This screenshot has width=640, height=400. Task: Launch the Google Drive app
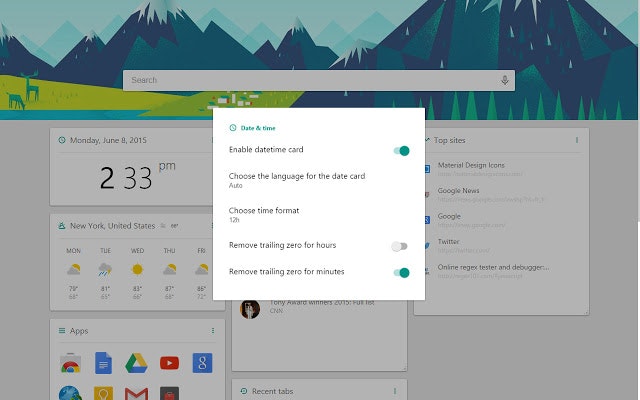[x=136, y=363]
